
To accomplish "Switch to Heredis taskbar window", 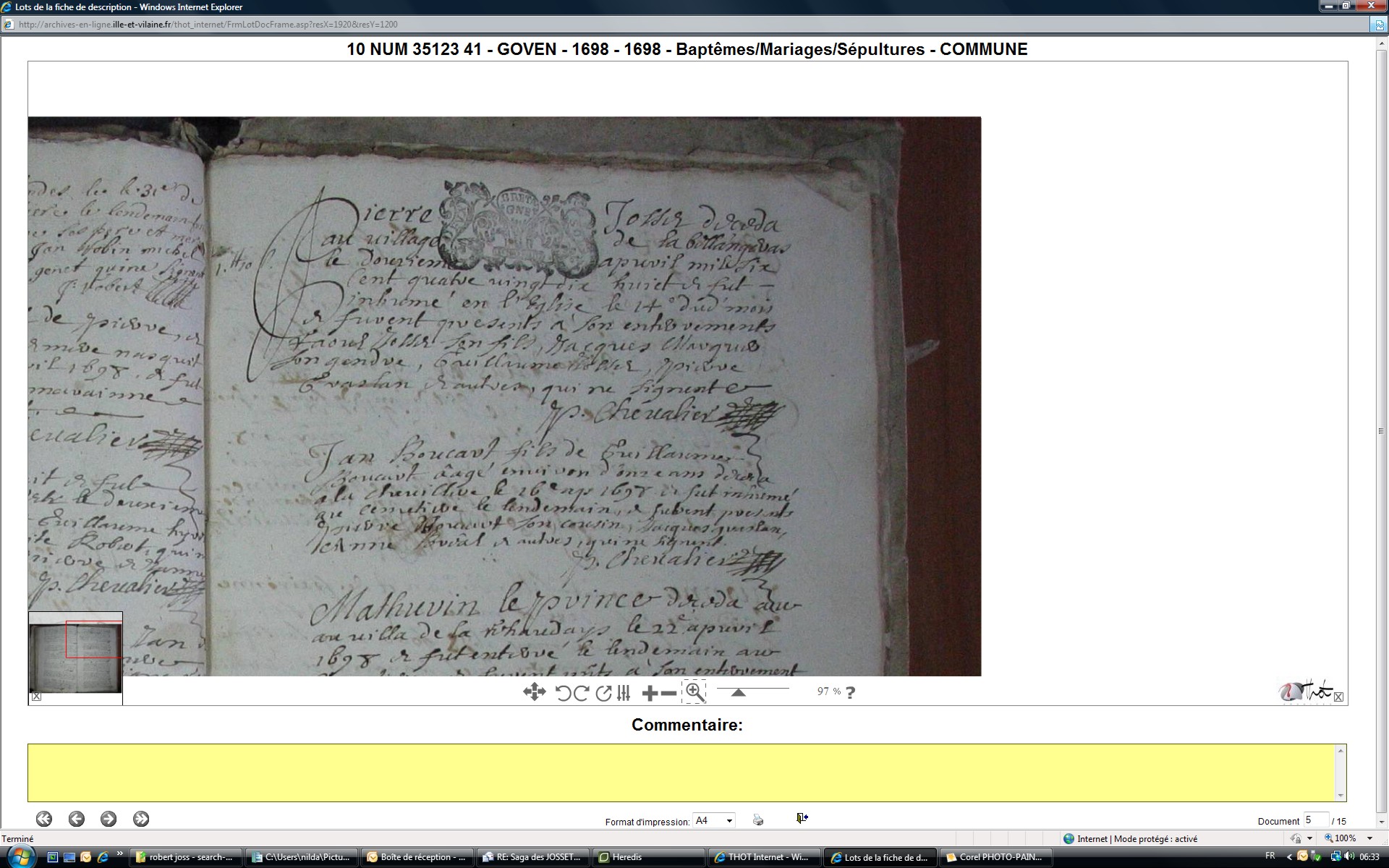I will (647, 857).
